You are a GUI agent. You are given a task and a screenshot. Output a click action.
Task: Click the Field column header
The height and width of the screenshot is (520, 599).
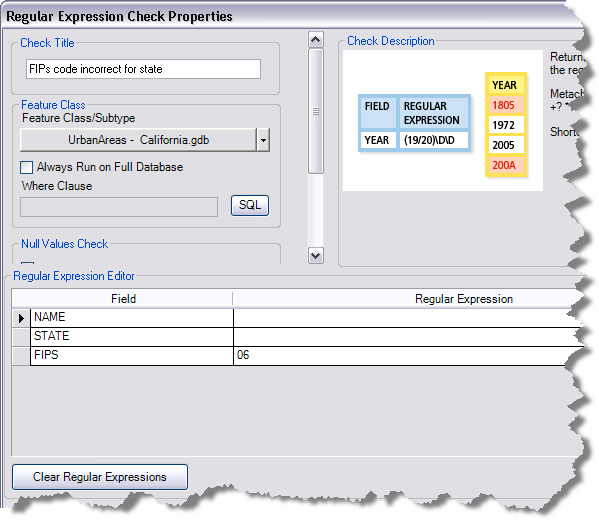click(123, 299)
